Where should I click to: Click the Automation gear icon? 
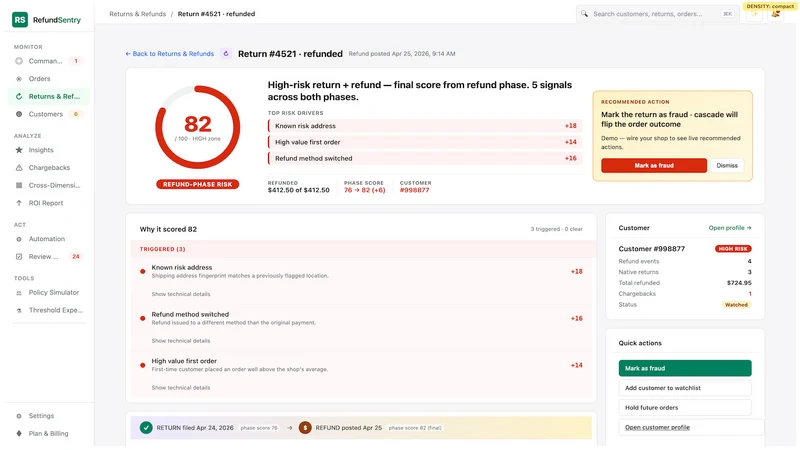tap(19, 239)
